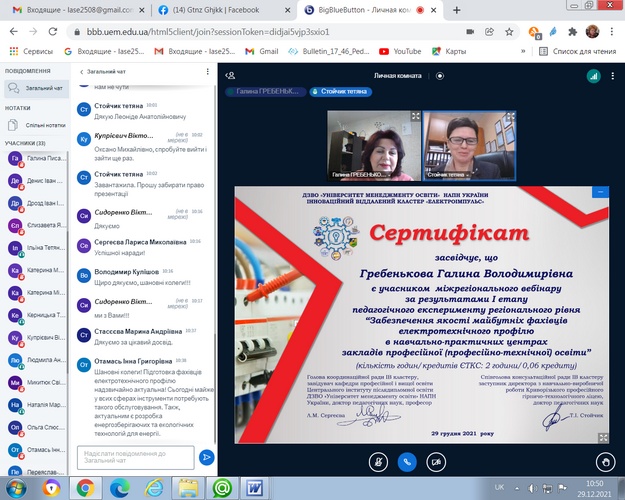This screenshot has height=500, width=625.
Task: Open Список для чтения reading list
Action: point(577,51)
